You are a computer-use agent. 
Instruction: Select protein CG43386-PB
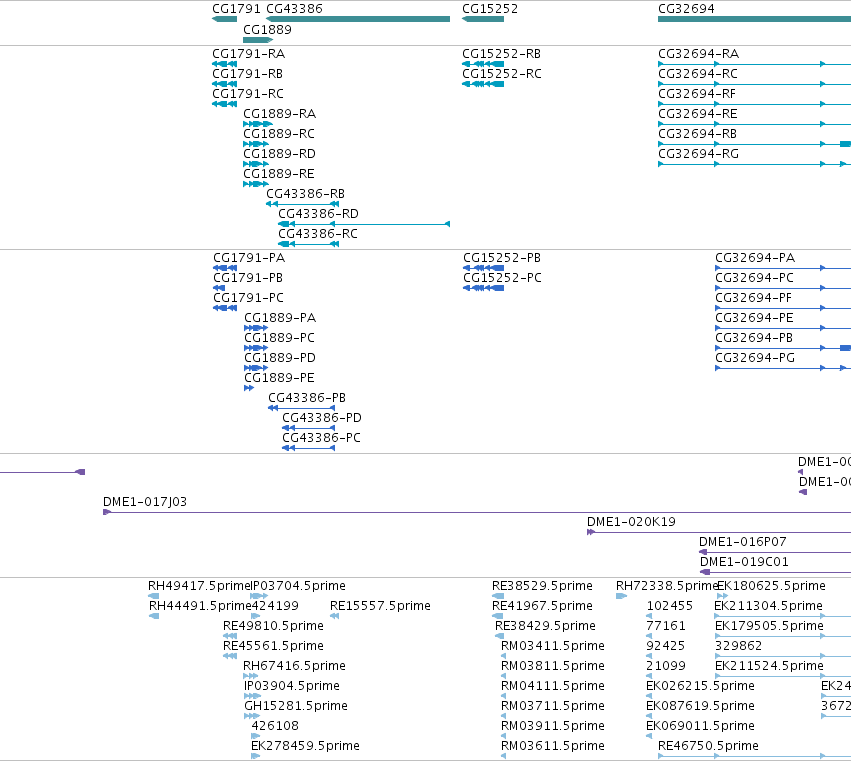(x=307, y=398)
